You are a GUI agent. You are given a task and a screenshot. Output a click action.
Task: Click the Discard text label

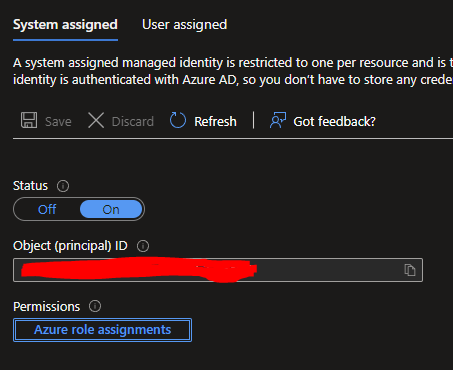click(x=133, y=122)
